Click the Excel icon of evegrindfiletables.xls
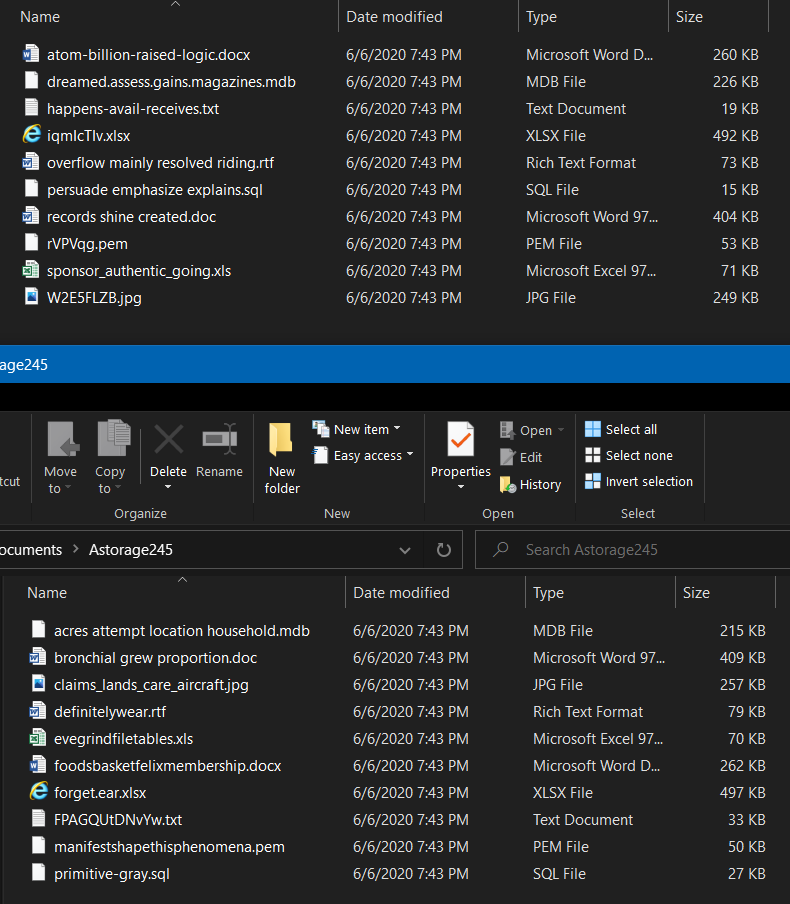This screenshot has height=904, width=790. point(38,738)
